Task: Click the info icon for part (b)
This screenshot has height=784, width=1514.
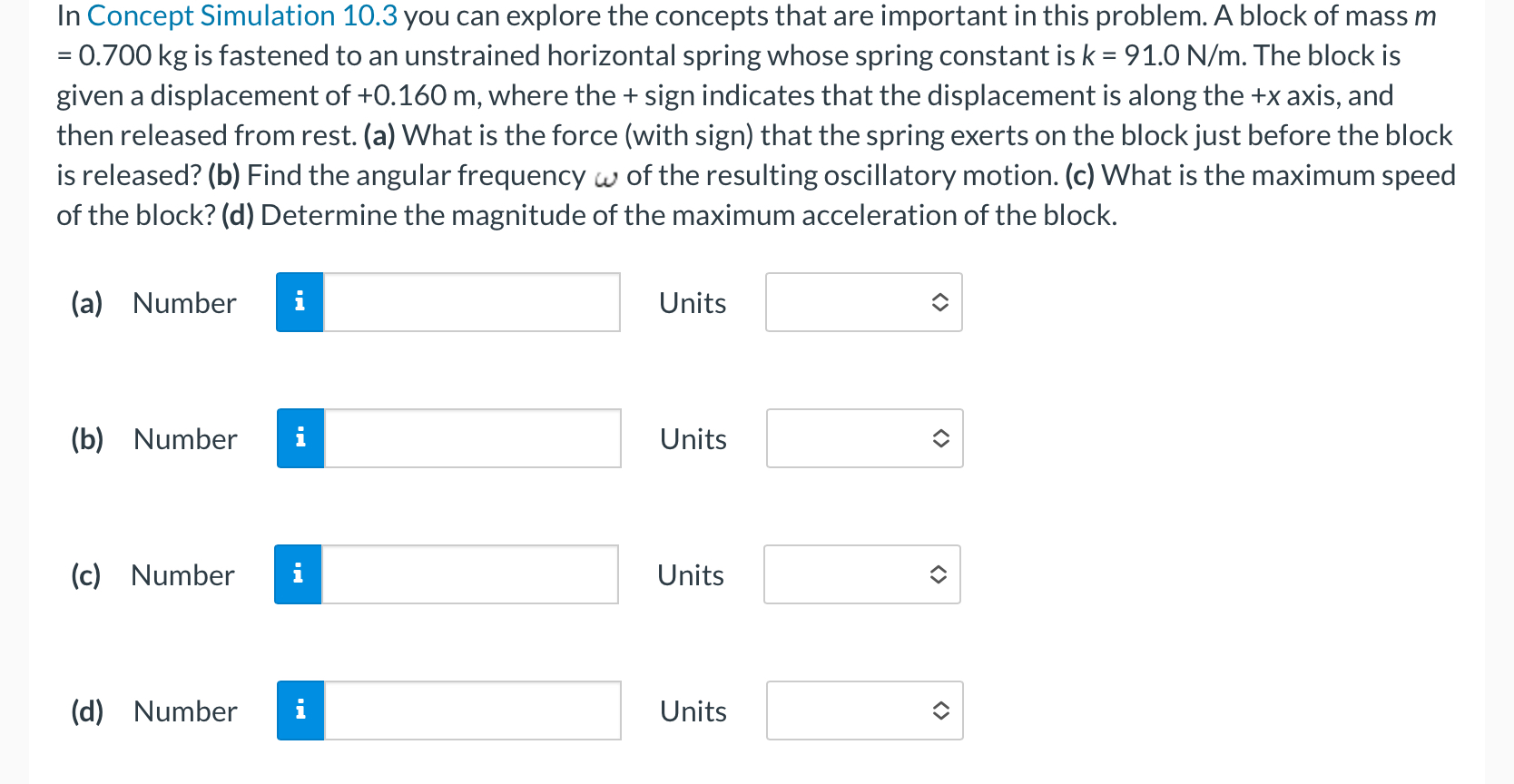Action: tap(300, 438)
